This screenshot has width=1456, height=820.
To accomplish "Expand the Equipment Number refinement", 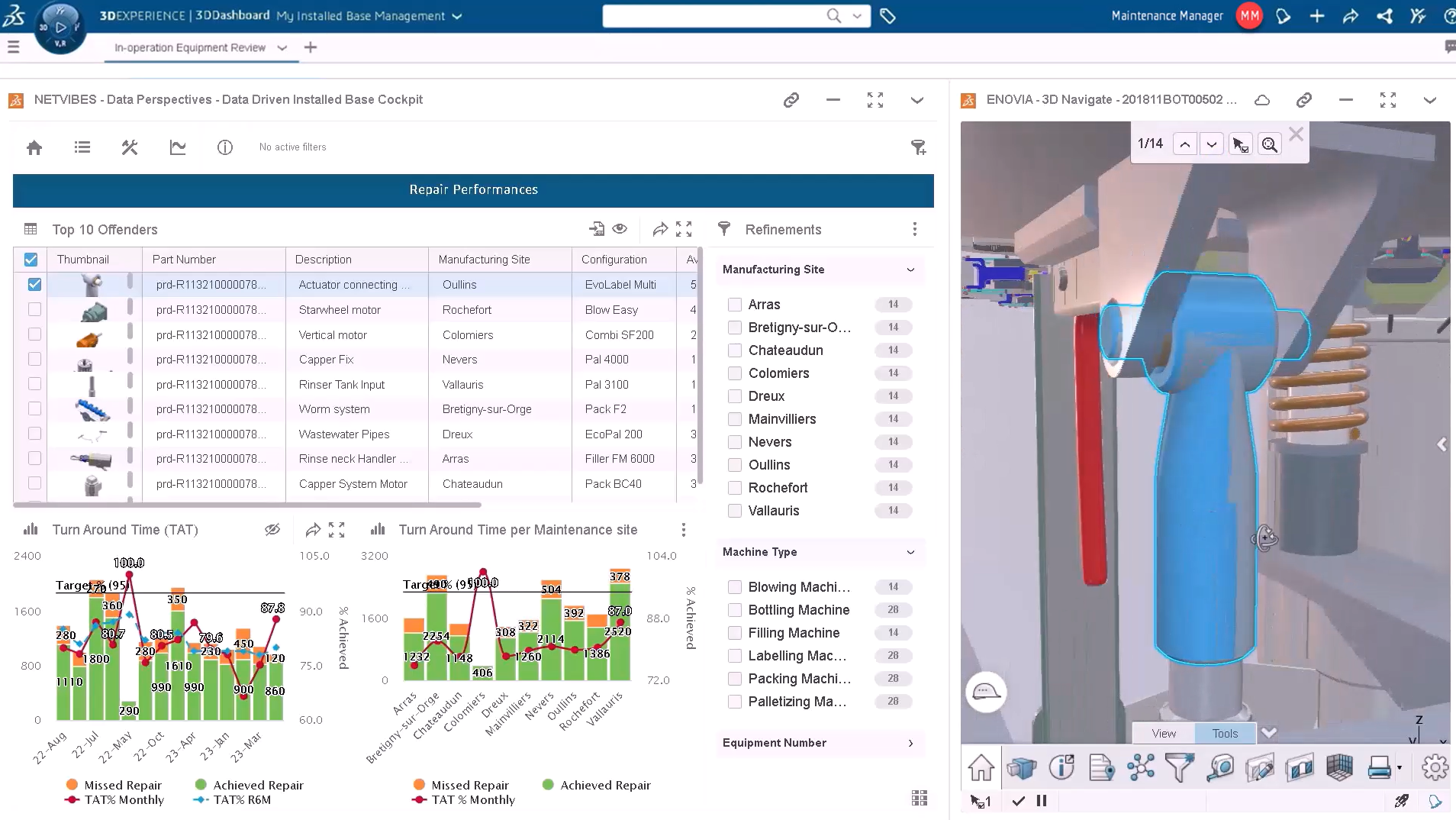I will pos(910,743).
